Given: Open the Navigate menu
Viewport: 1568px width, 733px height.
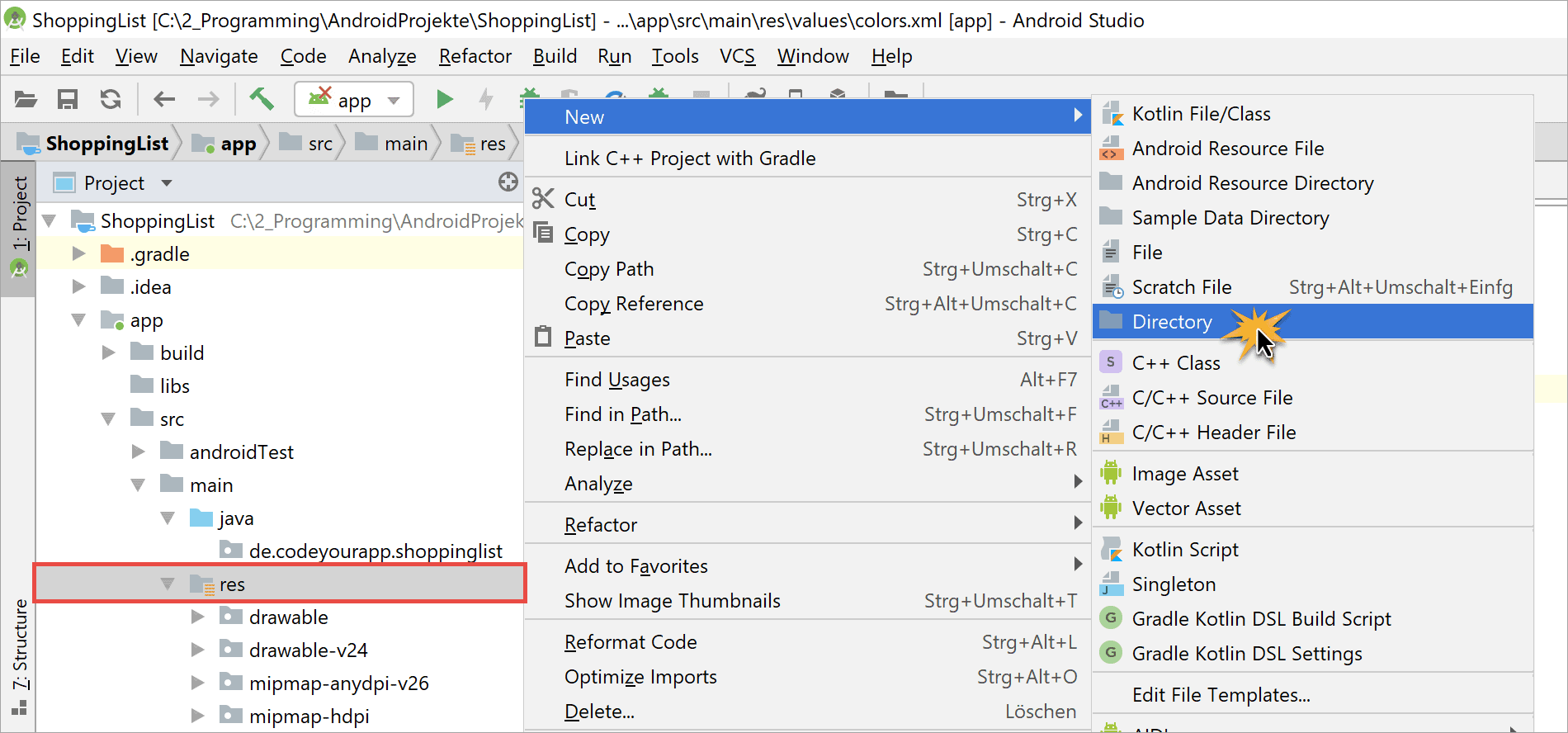Looking at the screenshot, I should click(x=219, y=56).
